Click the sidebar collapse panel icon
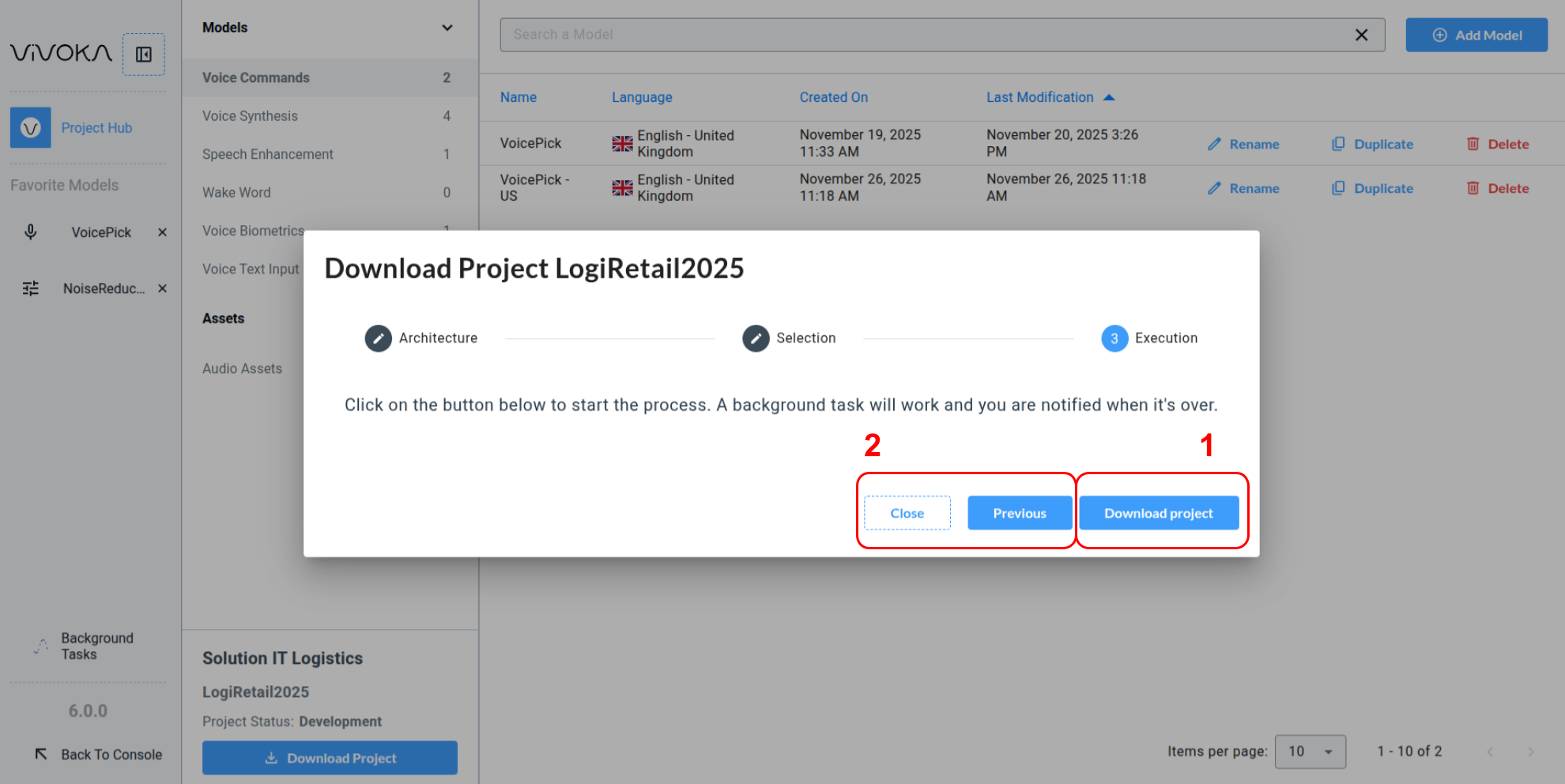The image size is (1565, 784). pos(144,55)
